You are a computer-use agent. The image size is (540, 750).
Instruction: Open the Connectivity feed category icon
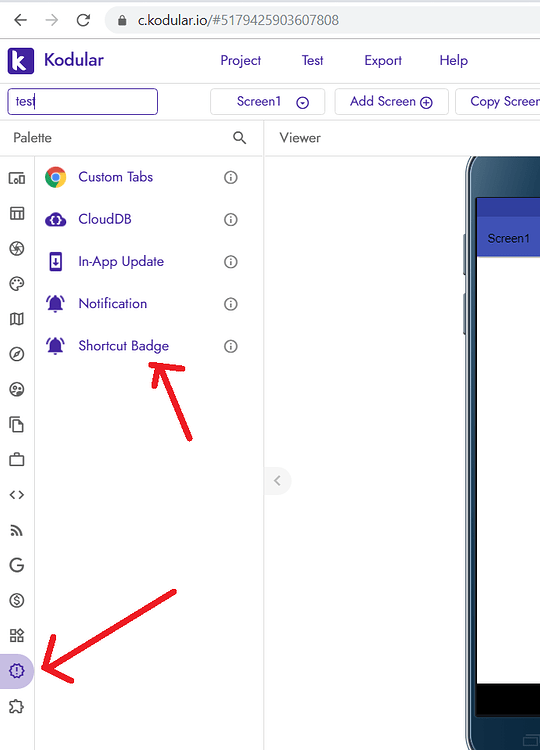coord(17,530)
